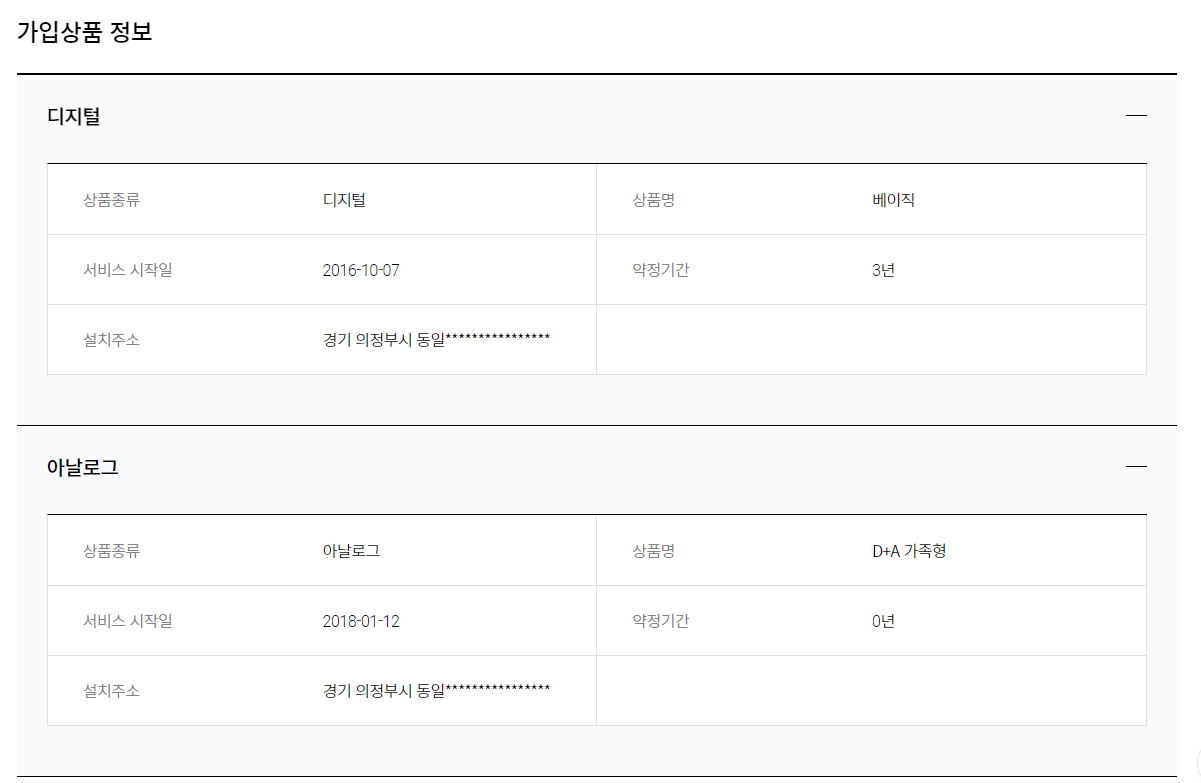Click the 2018-01-12 service start date
Image resolution: width=1201 pixels, height=783 pixels.
coord(361,621)
